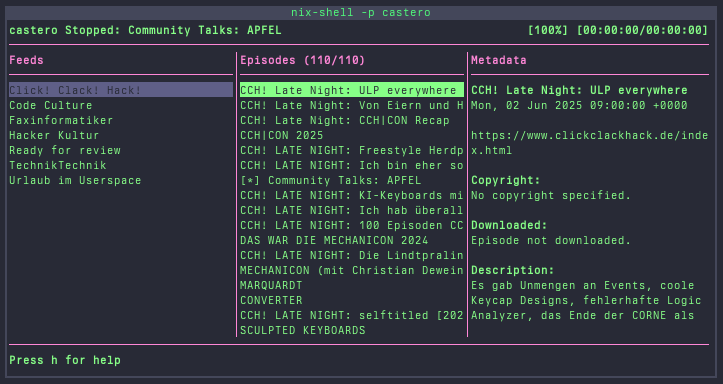This screenshot has width=723, height=384.
Task: Select the Click! Clack! Hack! feed
Action: click(x=121, y=90)
